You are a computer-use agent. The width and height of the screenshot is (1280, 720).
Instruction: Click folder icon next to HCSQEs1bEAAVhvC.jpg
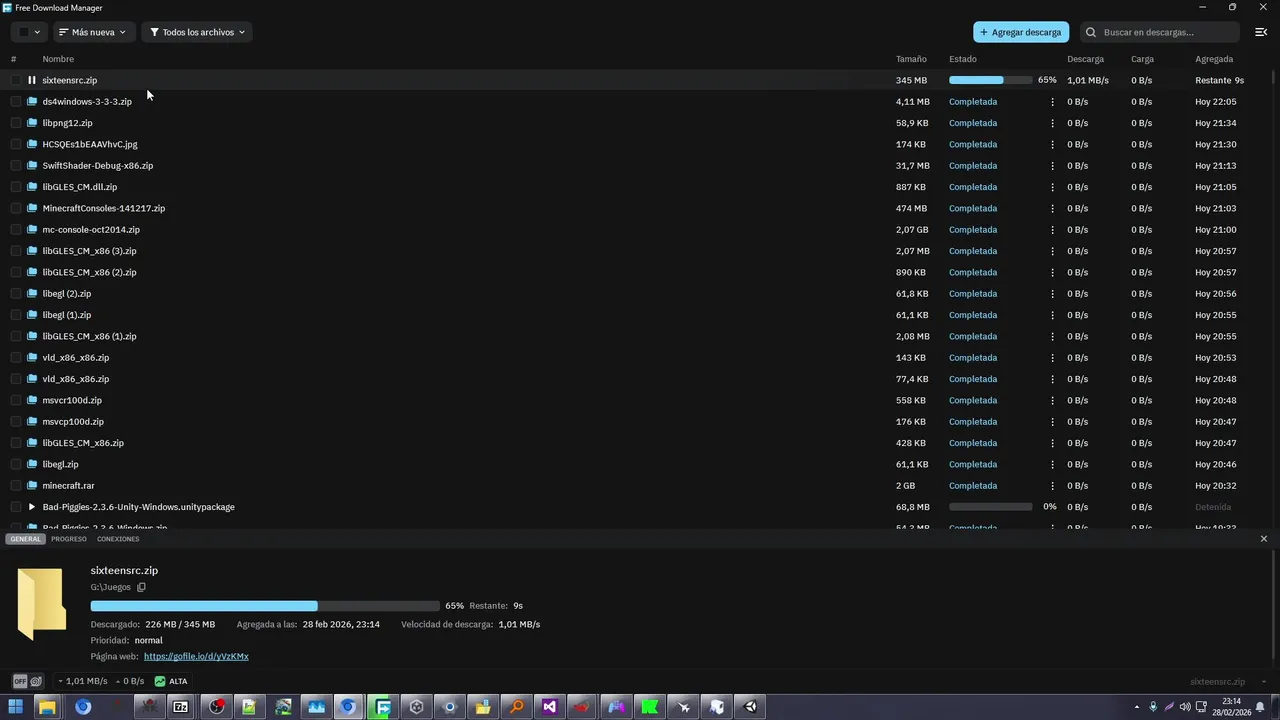(32, 144)
